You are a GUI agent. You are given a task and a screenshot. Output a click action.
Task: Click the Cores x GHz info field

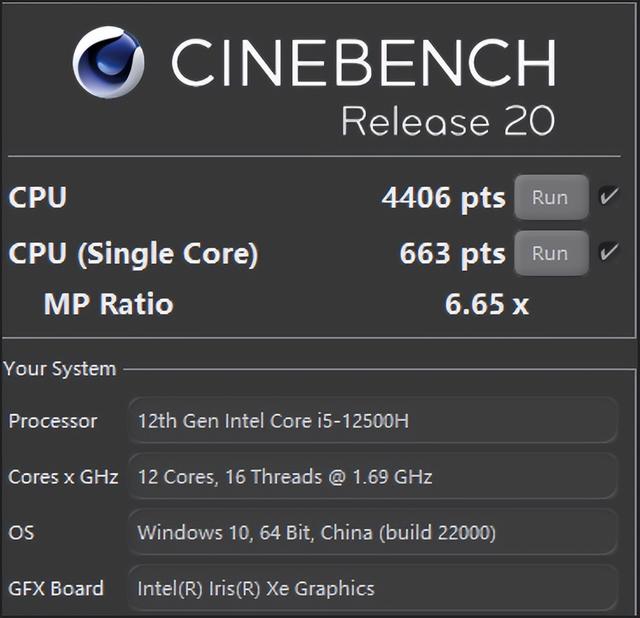click(x=373, y=476)
